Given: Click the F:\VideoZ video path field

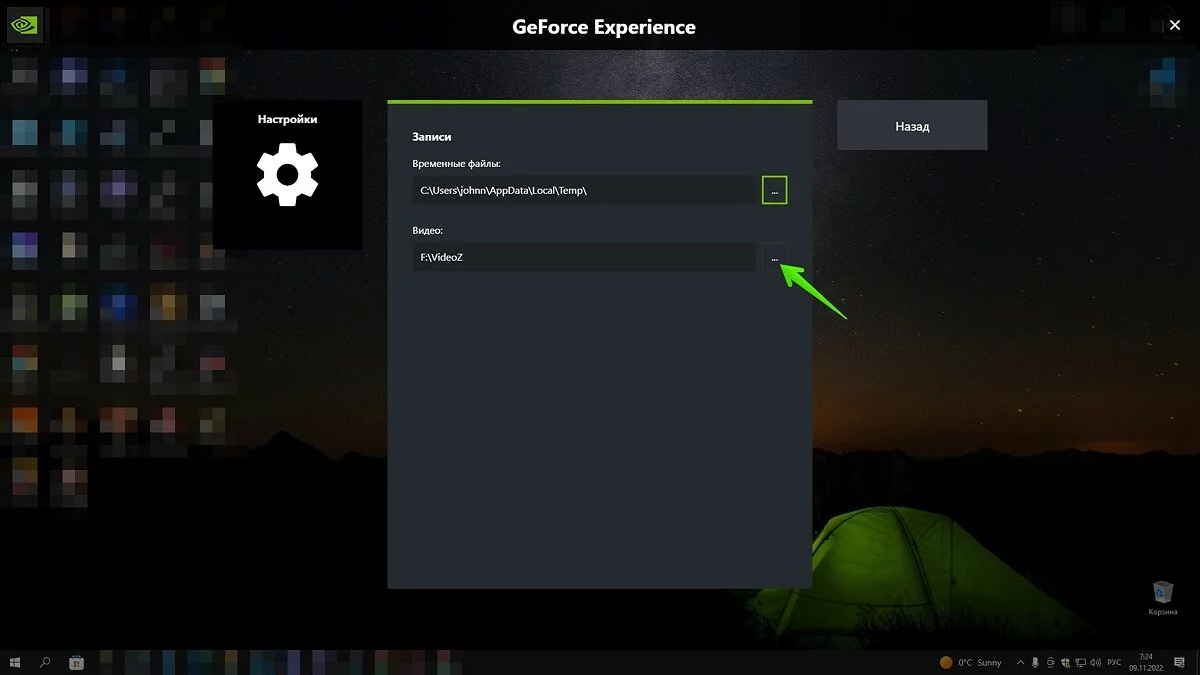Looking at the screenshot, I should [584, 258].
